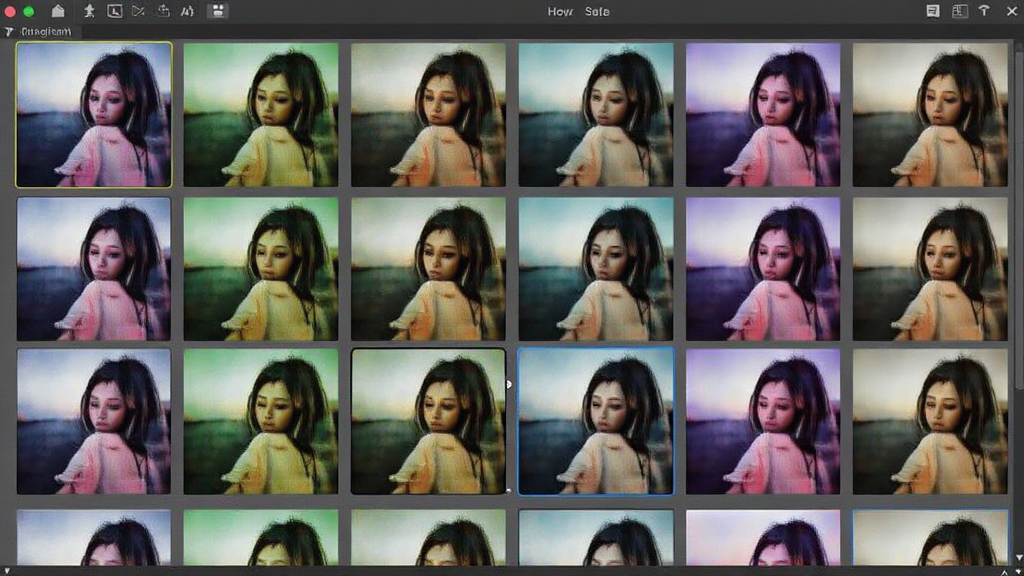Click the filter funnel icon below toolbar
The width and height of the screenshot is (1024, 576).
[x=8, y=31]
